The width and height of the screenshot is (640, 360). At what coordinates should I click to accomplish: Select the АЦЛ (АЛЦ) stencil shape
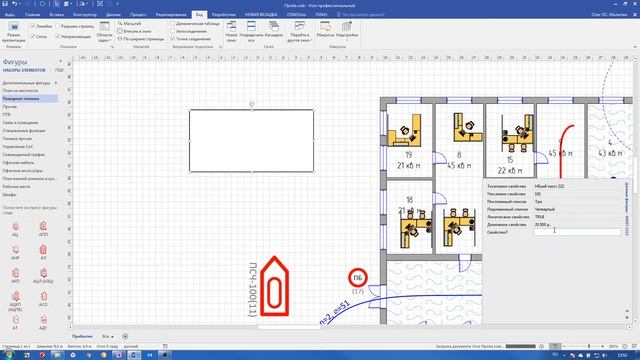pyautogui.click(x=43, y=276)
